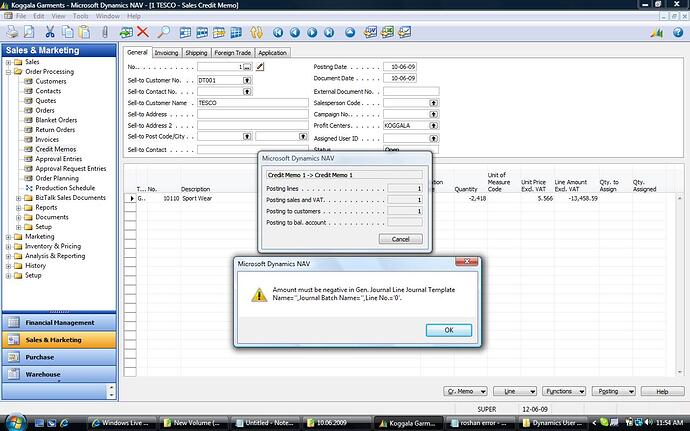
Task: Open the Functions dropdown button
Action: 564,391
